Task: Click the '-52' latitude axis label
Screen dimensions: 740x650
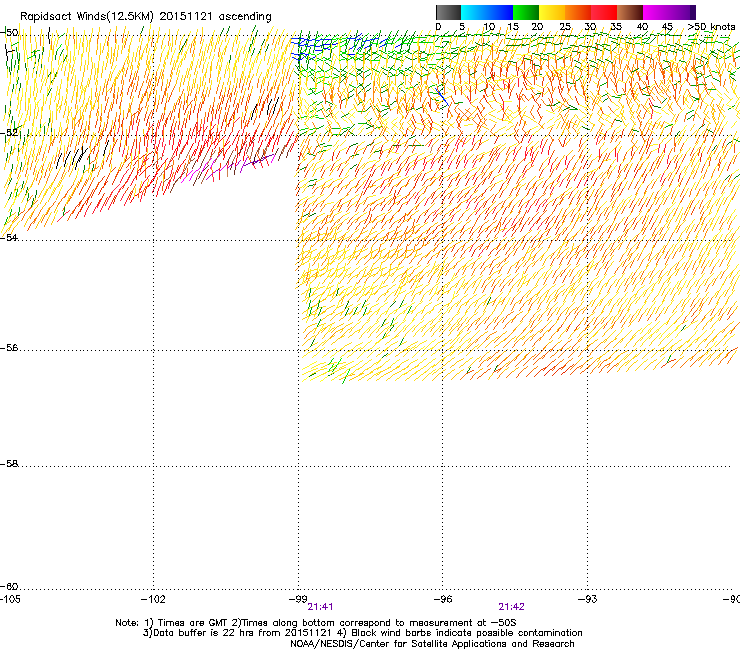Action: pyautogui.click(x=10, y=133)
